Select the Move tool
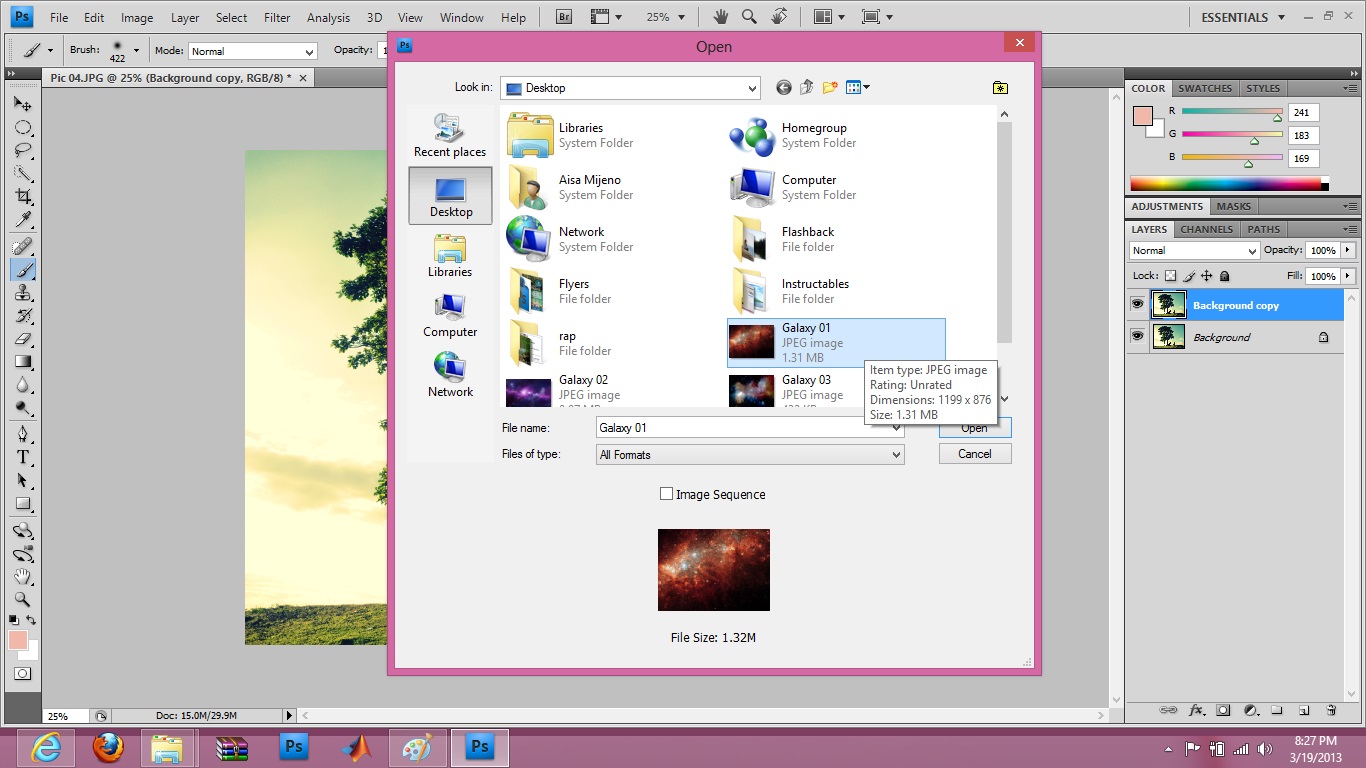1366x768 pixels. [23, 104]
